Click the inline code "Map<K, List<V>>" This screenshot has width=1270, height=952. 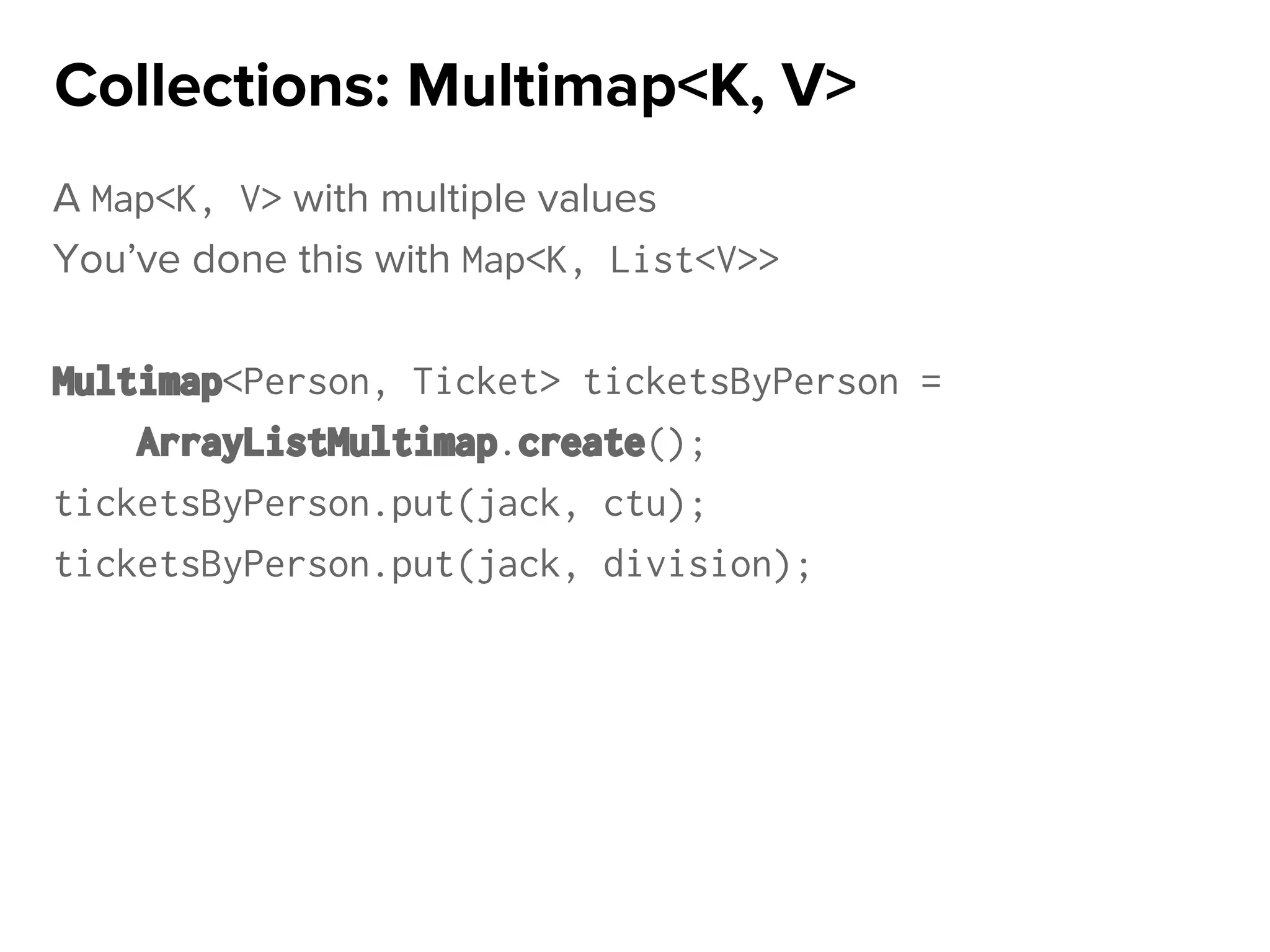620,260
